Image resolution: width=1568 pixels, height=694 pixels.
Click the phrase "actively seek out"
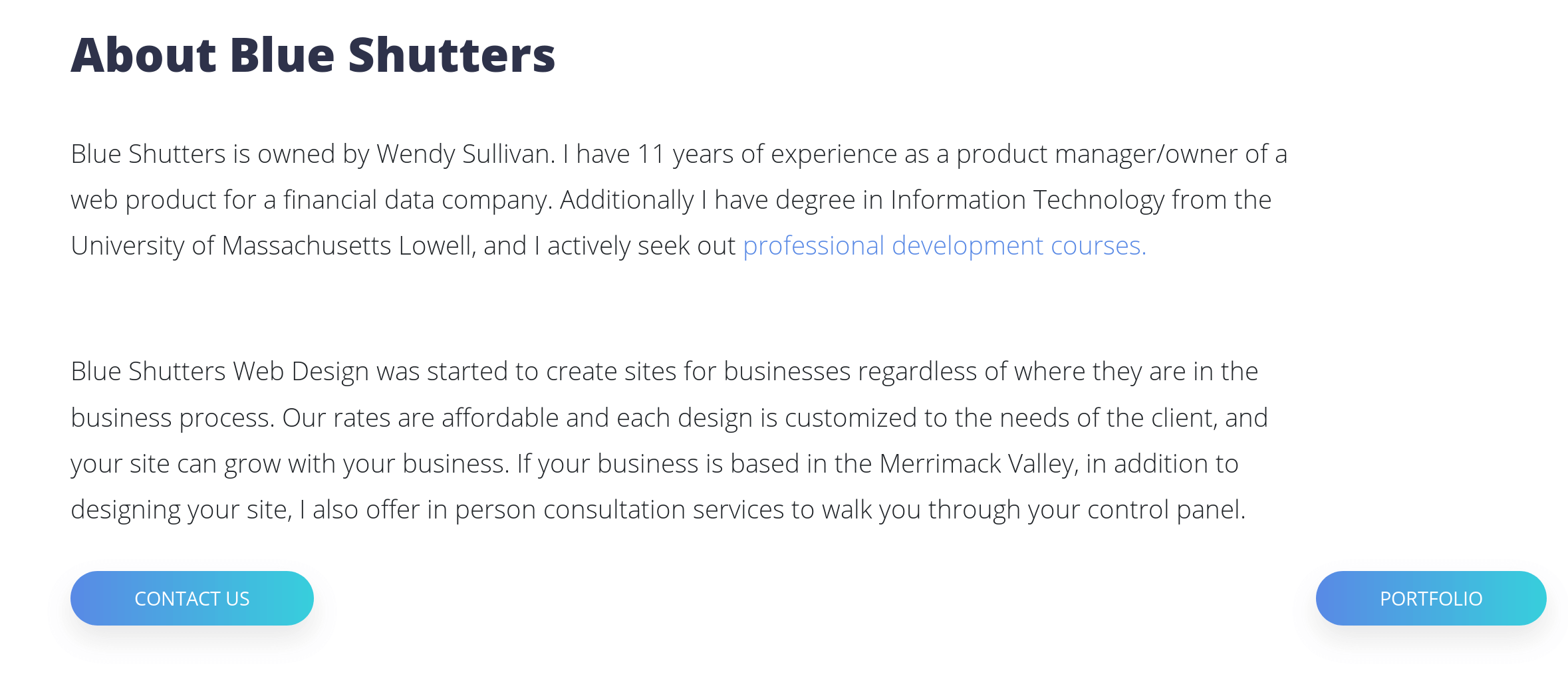(641, 246)
